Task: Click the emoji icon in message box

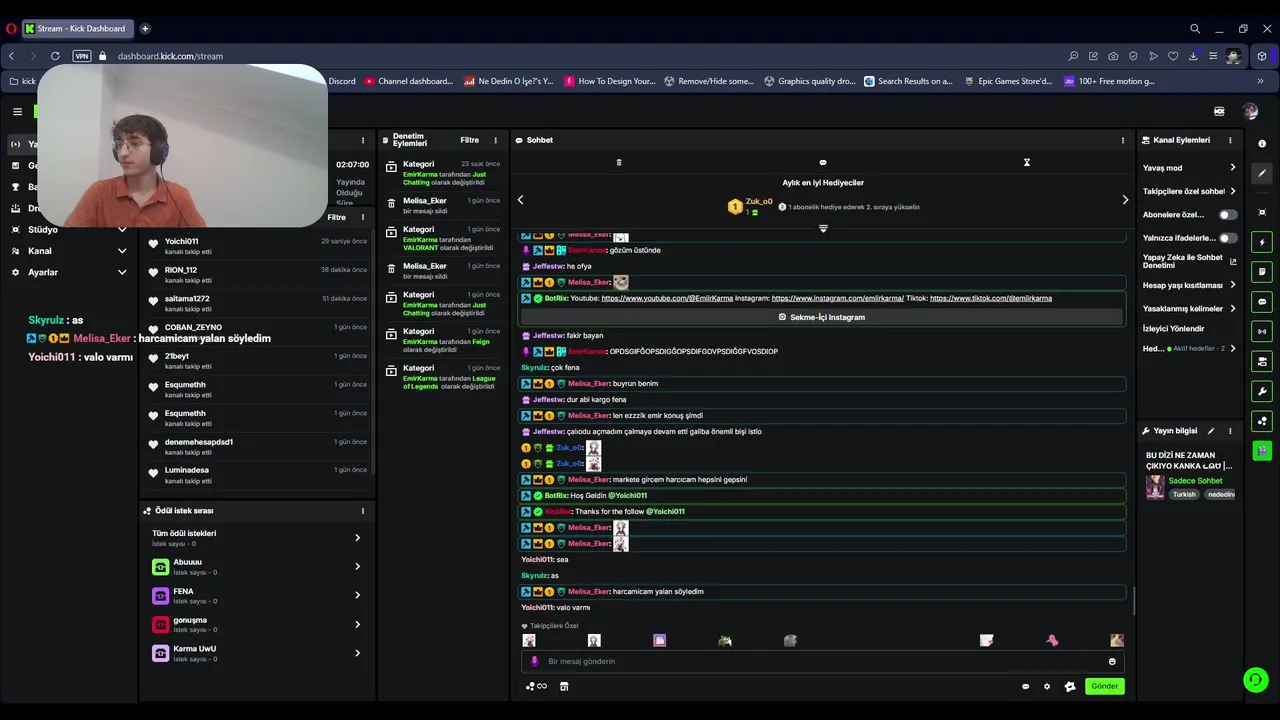Action: click(1112, 661)
